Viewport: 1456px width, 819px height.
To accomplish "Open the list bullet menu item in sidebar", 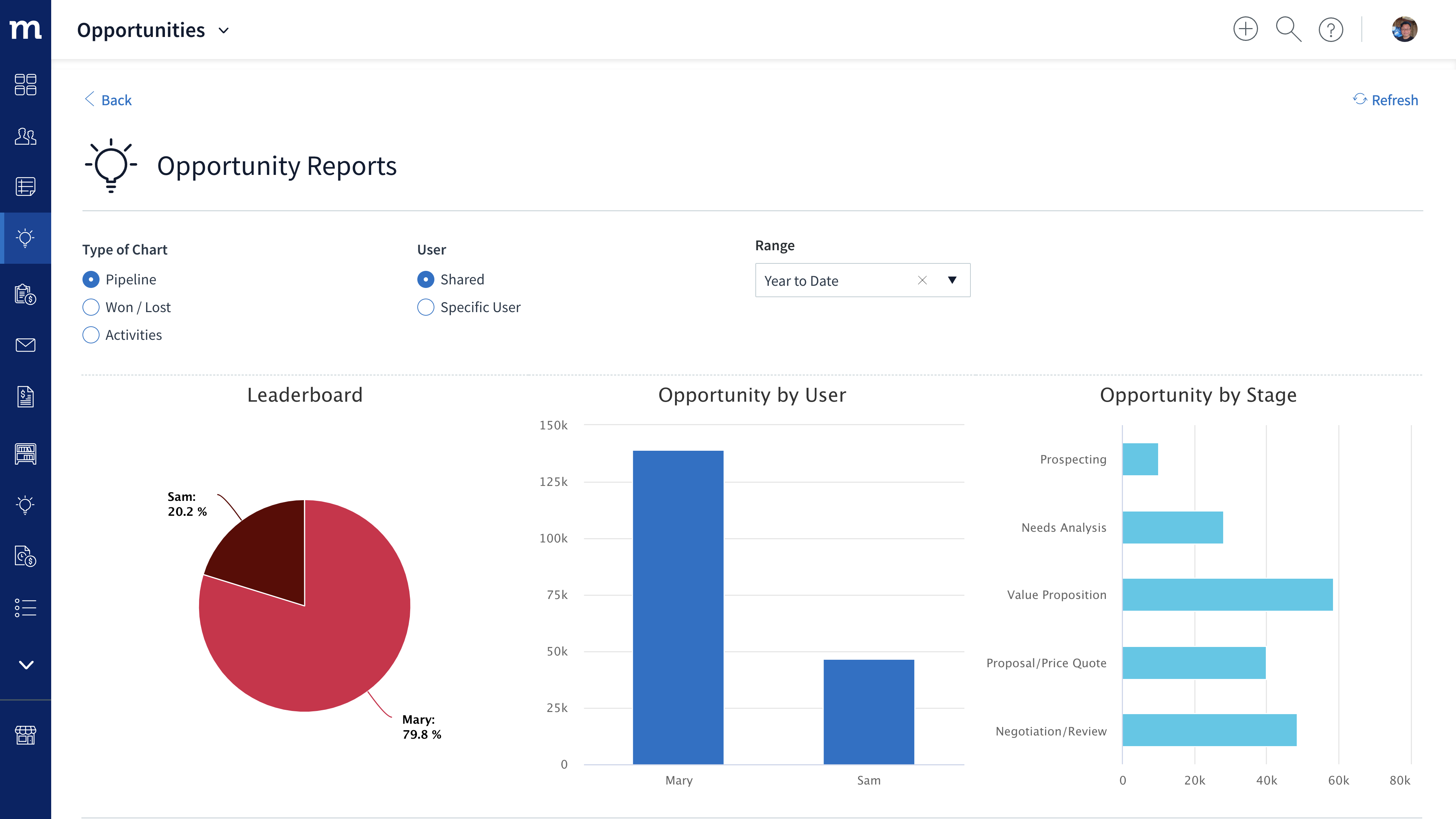I will (26, 607).
